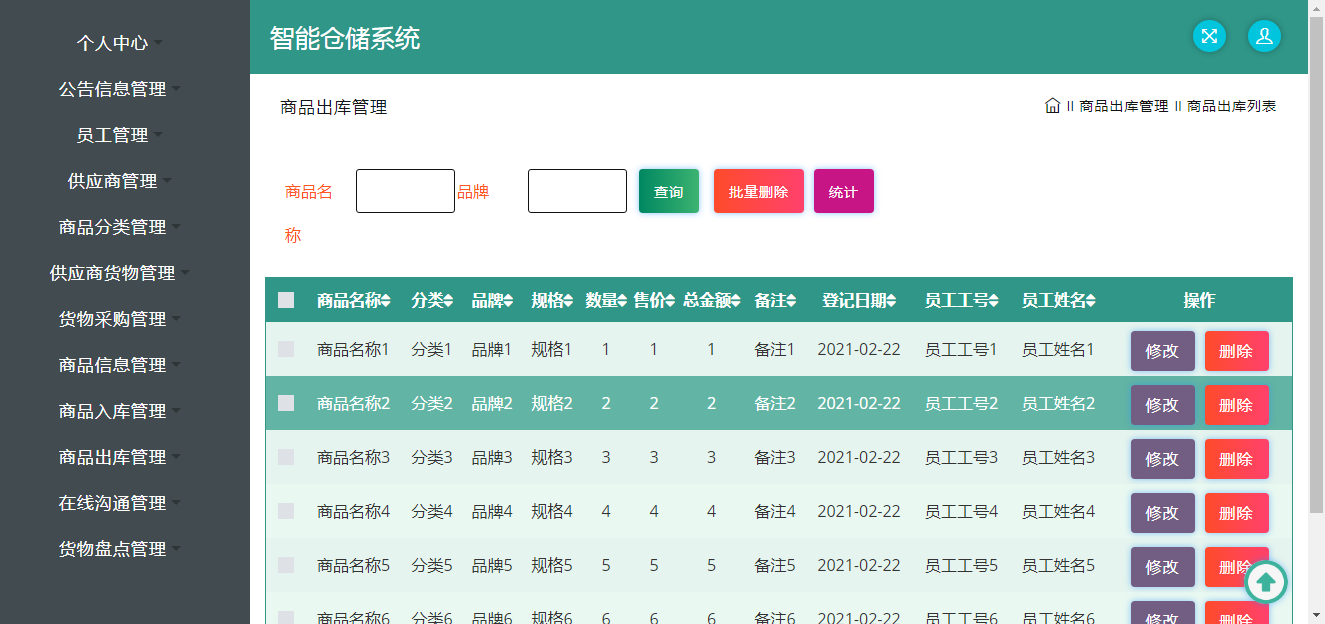Toggle the select-all checkbox in table header
1325x624 pixels.
pyautogui.click(x=286, y=300)
